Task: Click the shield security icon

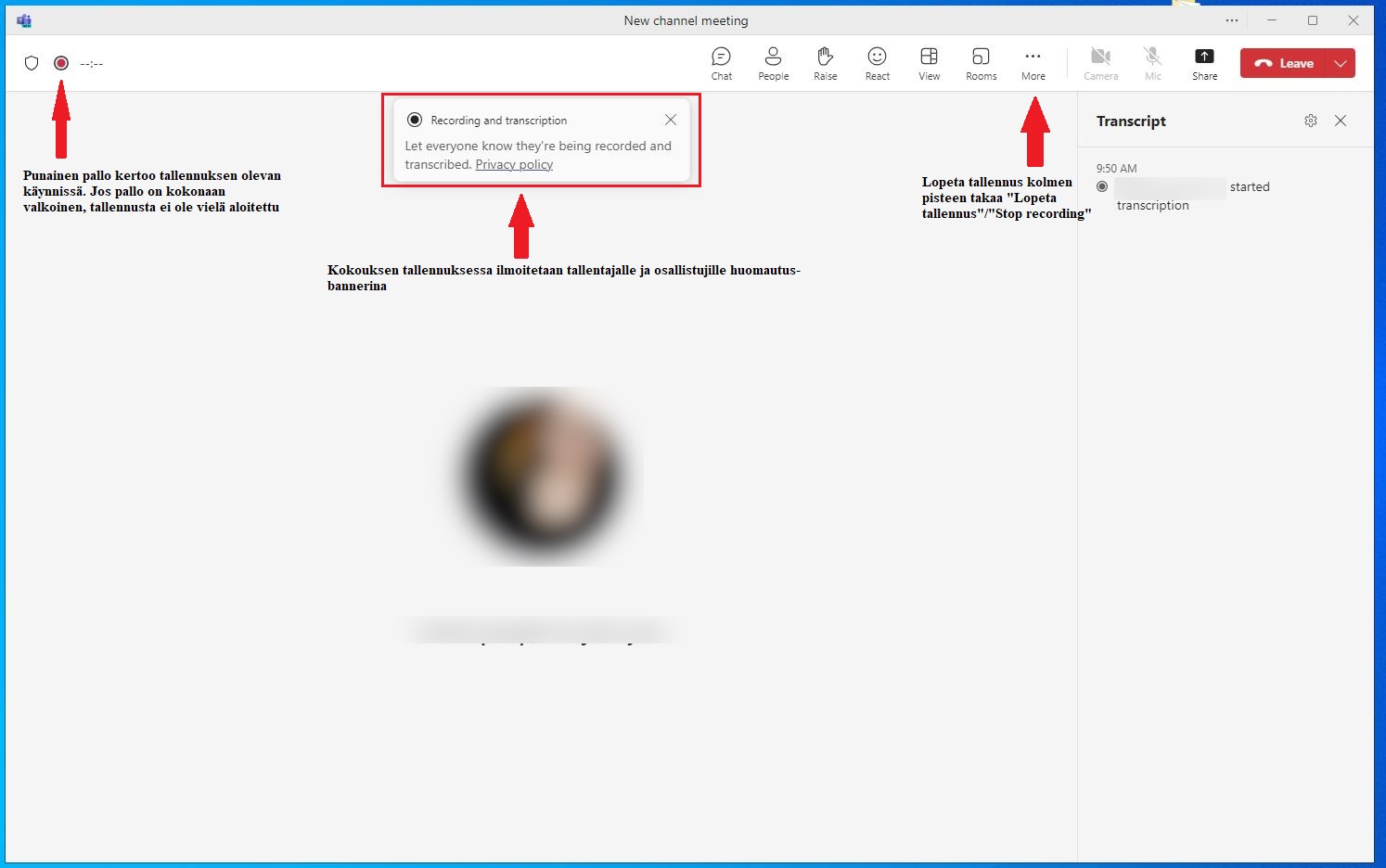Action: point(32,63)
